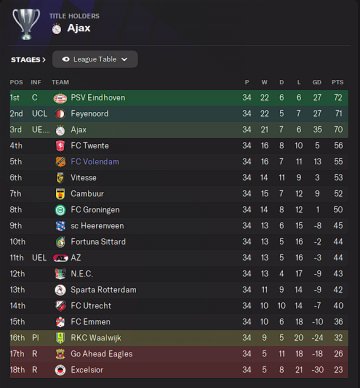The height and width of the screenshot is (388, 360).
Task: Click the Excelsior club badge
Action: click(60, 370)
